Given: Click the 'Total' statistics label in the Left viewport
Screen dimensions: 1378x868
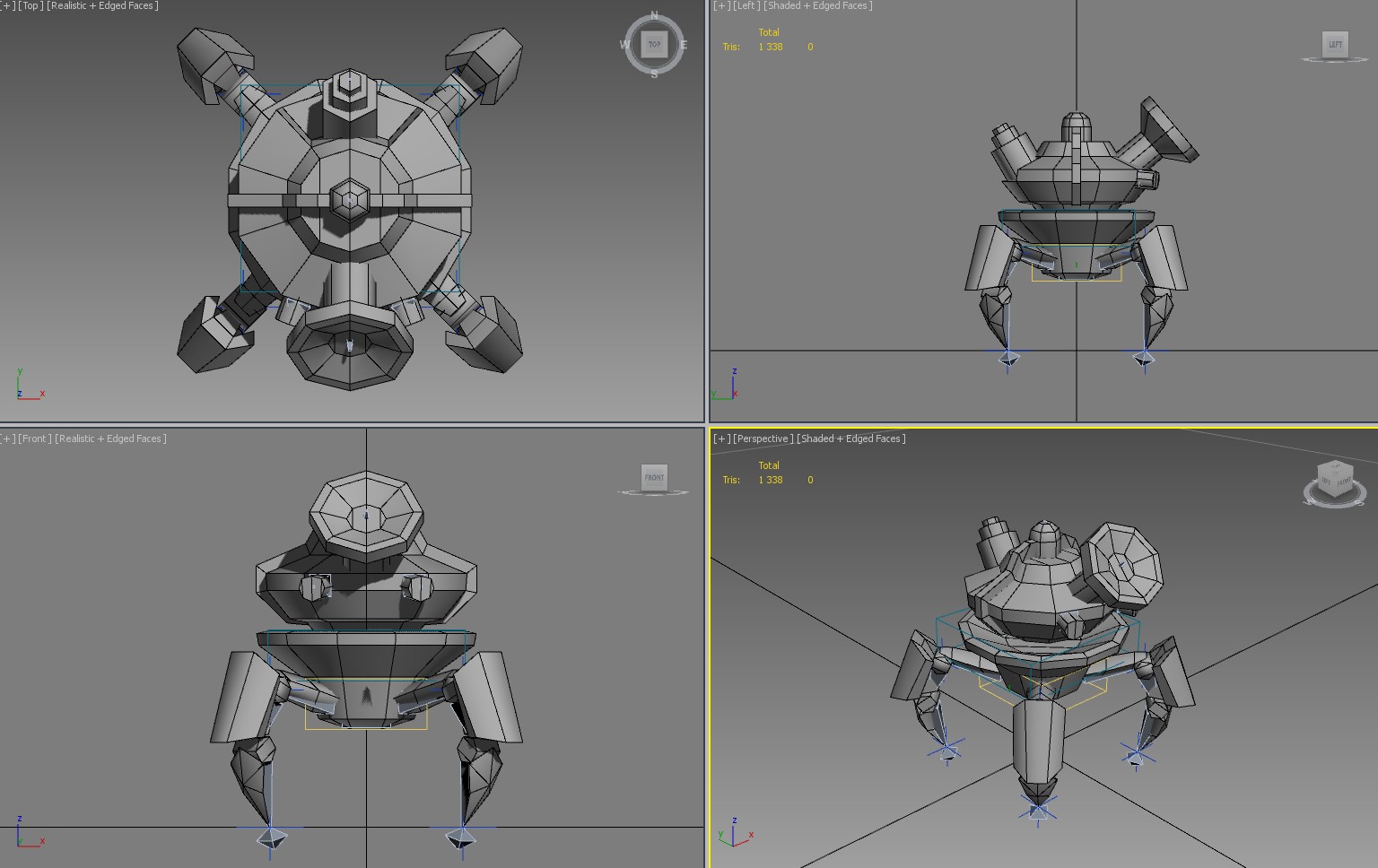Looking at the screenshot, I should point(769,32).
